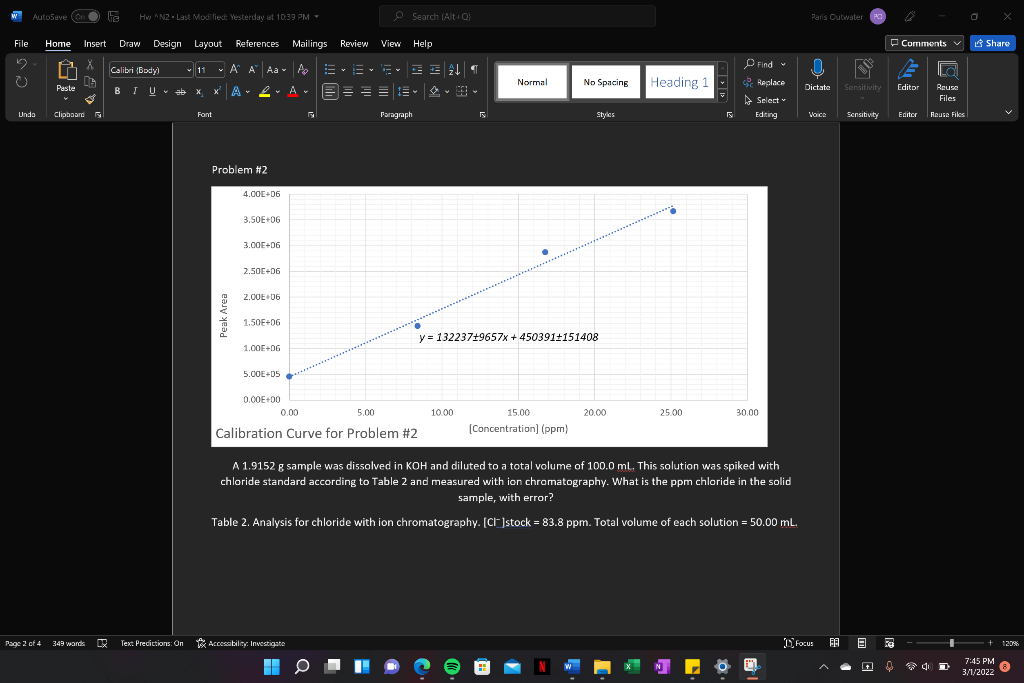The image size is (1024, 683).
Task: Enable Bold formatting
Action: [117, 90]
